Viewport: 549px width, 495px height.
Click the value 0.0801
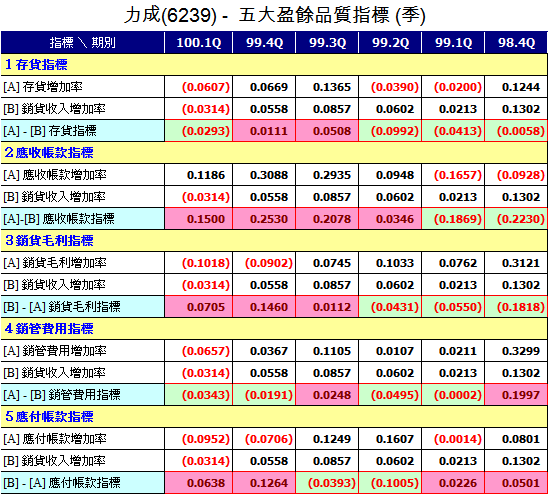coord(521,439)
